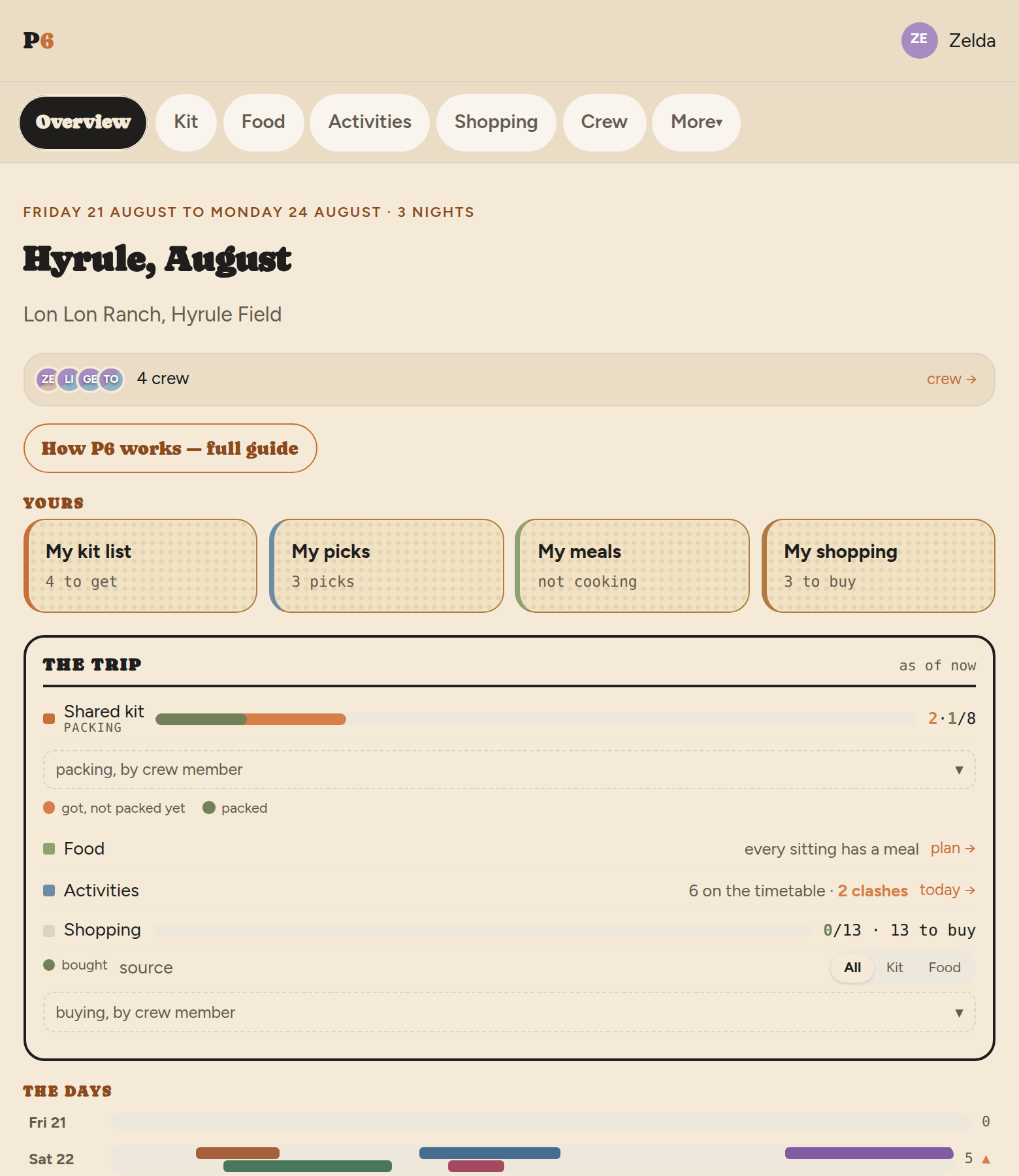
Task: Open the More dropdown menu
Action: [696, 122]
